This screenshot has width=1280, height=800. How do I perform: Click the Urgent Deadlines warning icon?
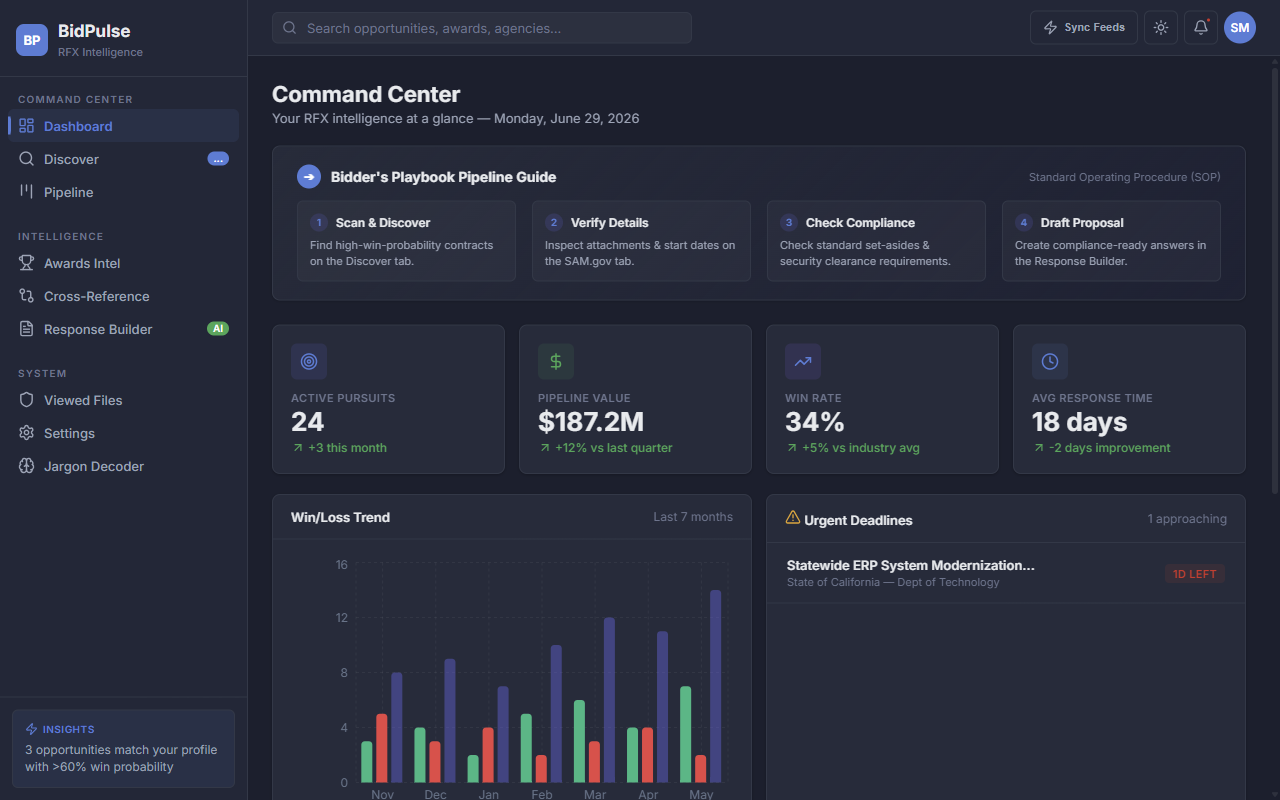coord(793,518)
